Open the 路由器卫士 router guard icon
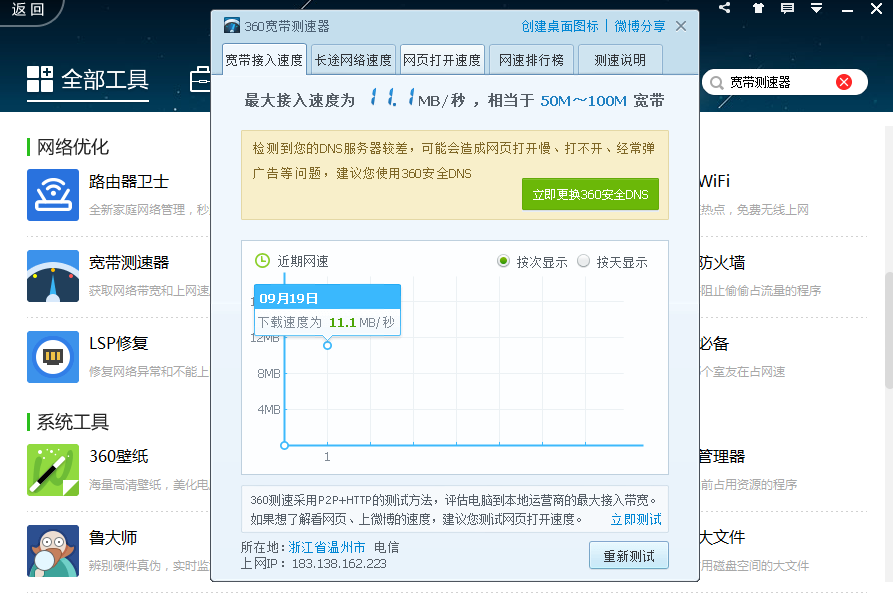 (52, 195)
